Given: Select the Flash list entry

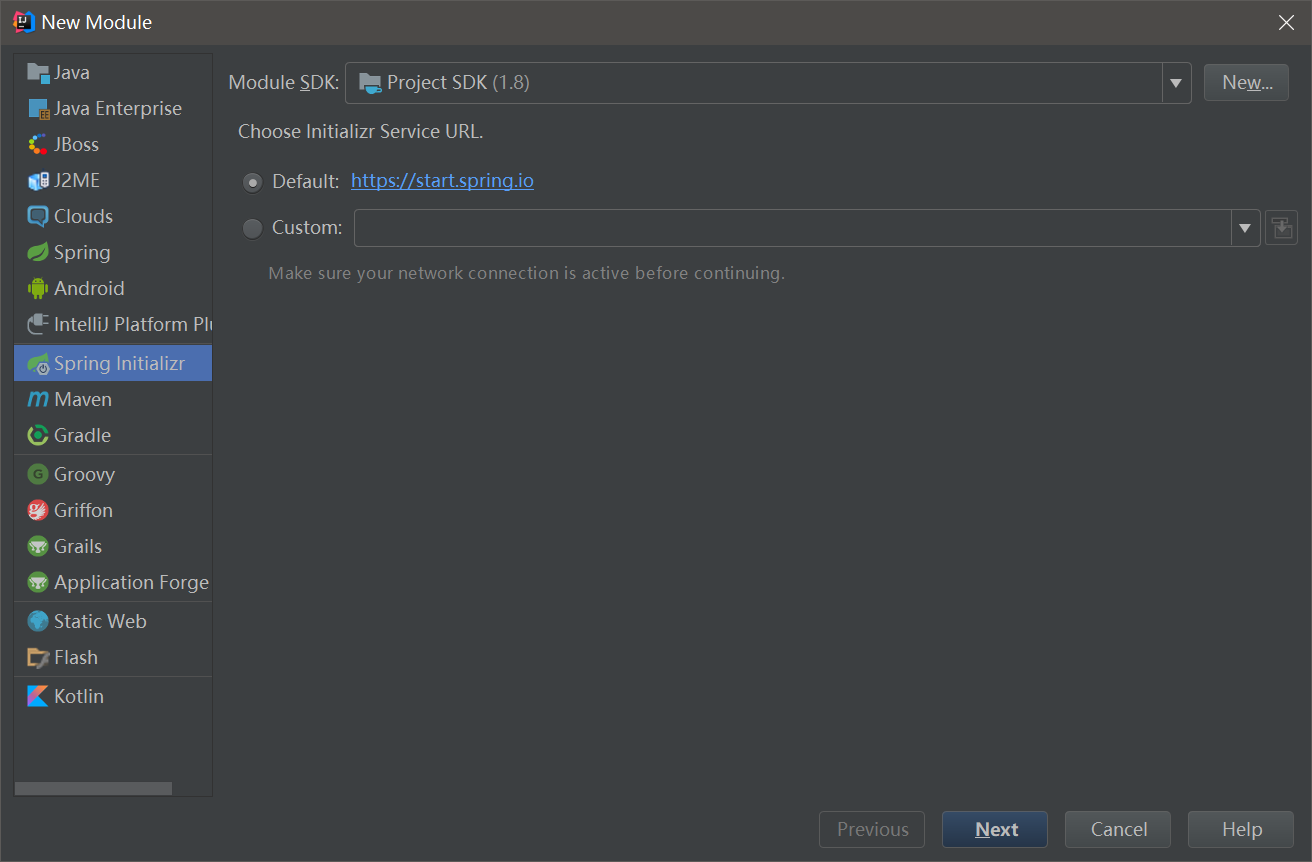Looking at the screenshot, I should point(113,658).
